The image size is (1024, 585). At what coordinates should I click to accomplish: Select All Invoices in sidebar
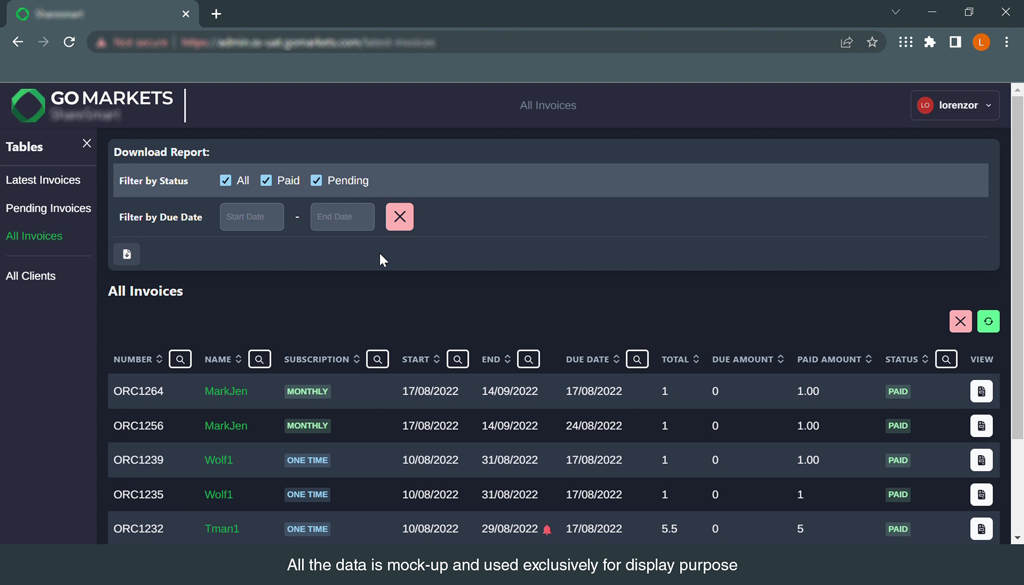34,236
